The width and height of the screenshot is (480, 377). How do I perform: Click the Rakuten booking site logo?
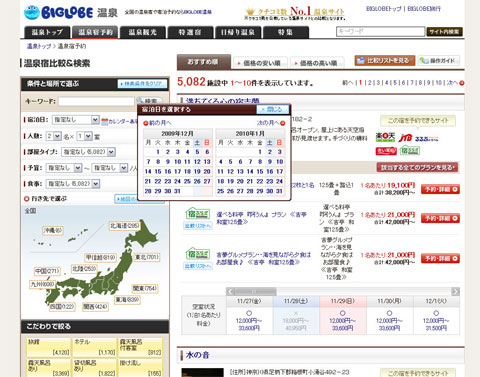(385, 137)
